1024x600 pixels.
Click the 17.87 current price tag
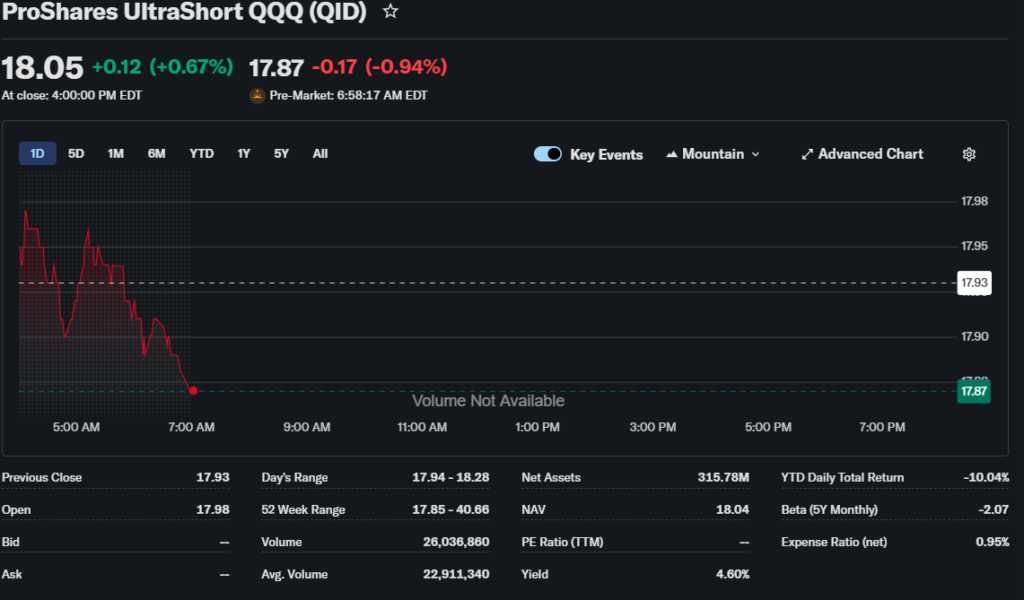tap(973, 391)
